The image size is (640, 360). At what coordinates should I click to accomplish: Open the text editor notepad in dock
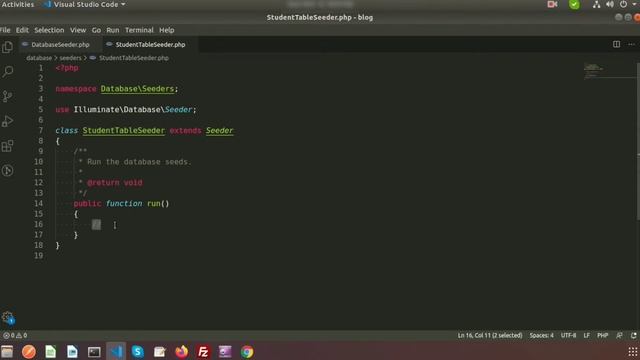(x=160, y=351)
